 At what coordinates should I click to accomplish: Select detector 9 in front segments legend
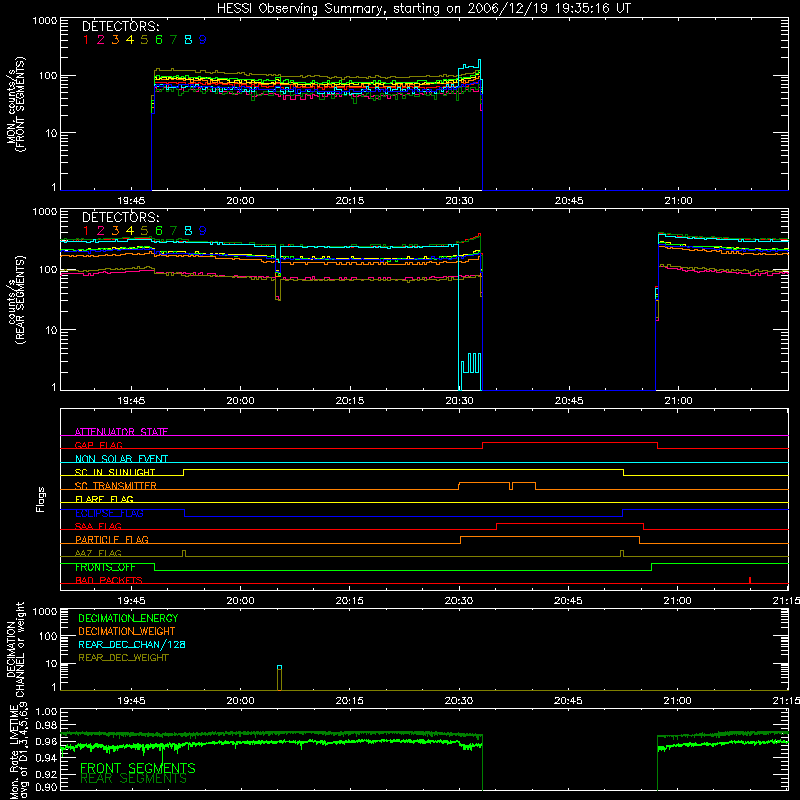(203, 40)
